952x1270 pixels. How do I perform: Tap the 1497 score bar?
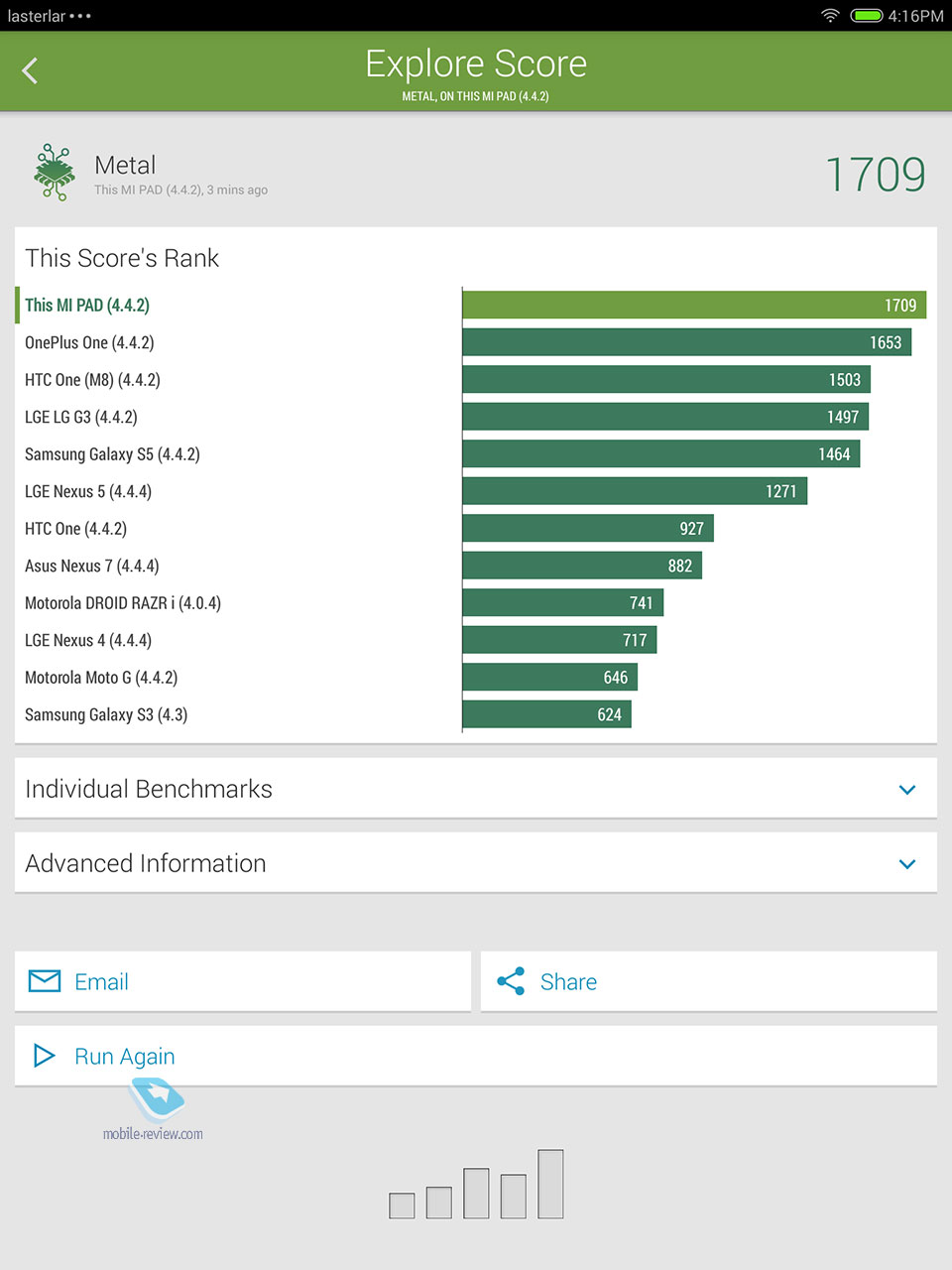665,417
